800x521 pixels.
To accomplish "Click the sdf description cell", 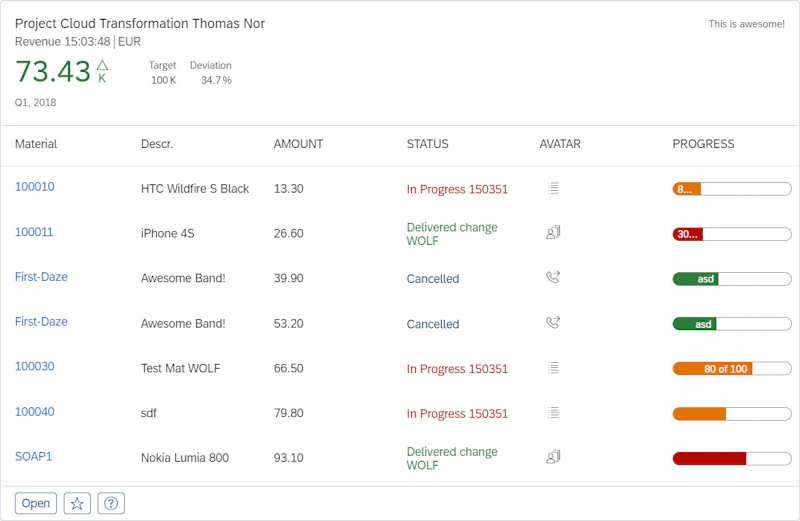I will [149, 413].
